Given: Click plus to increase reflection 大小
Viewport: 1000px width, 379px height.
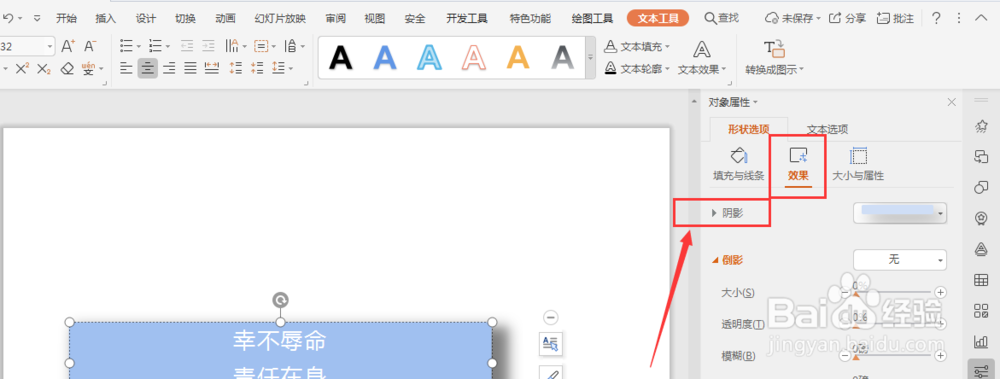Looking at the screenshot, I should (x=940, y=292).
